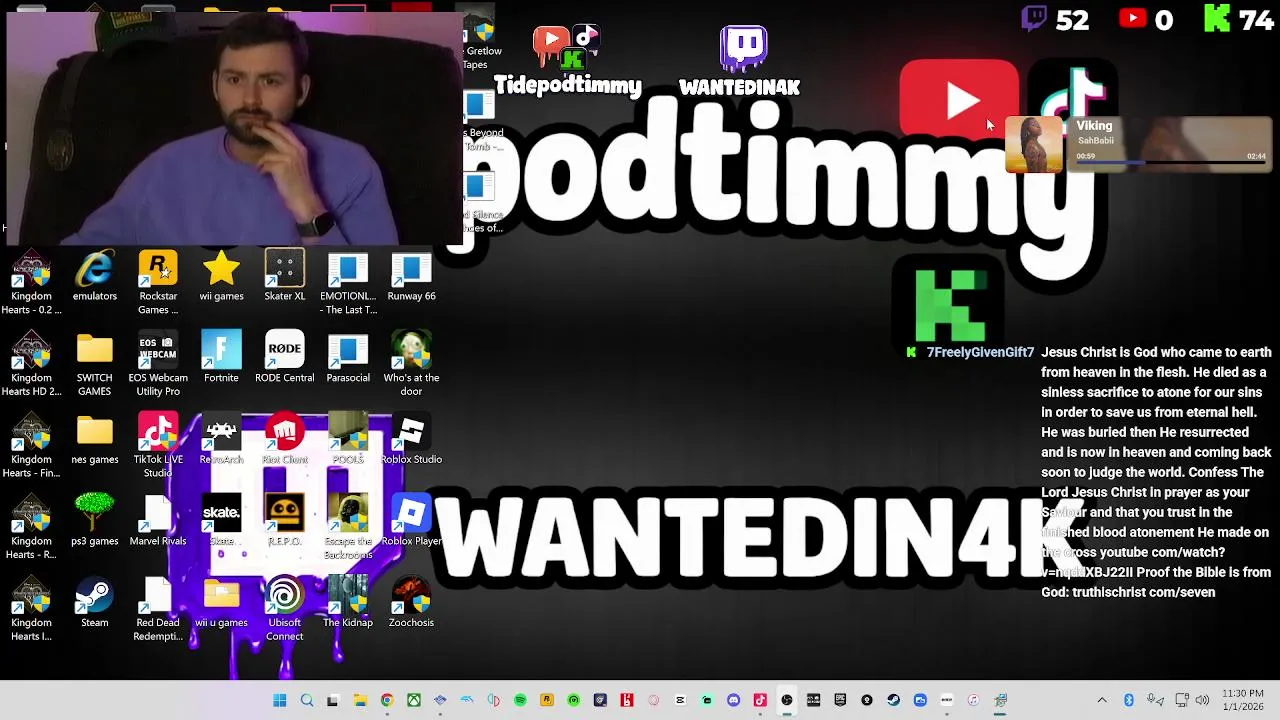The width and height of the screenshot is (1280, 720).
Task: Launch Zoochosis desktop shortcut
Action: [411, 603]
